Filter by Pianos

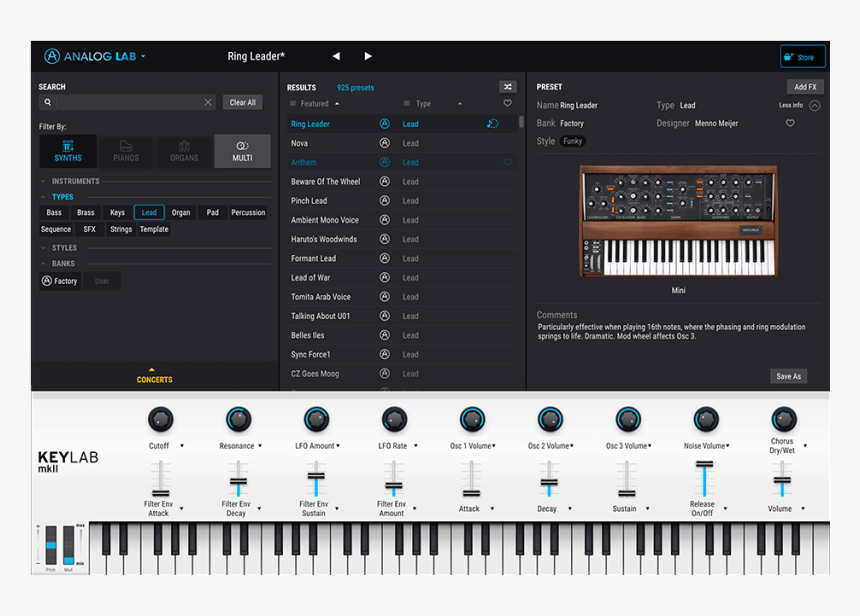[126, 151]
